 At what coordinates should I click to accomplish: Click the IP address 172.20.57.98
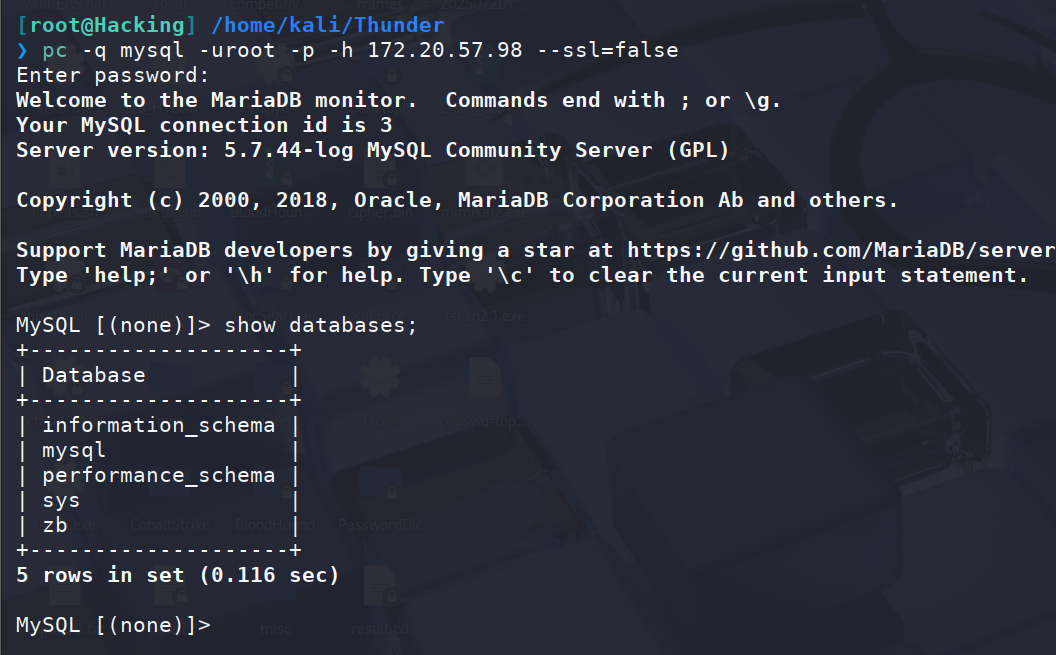tap(444, 50)
